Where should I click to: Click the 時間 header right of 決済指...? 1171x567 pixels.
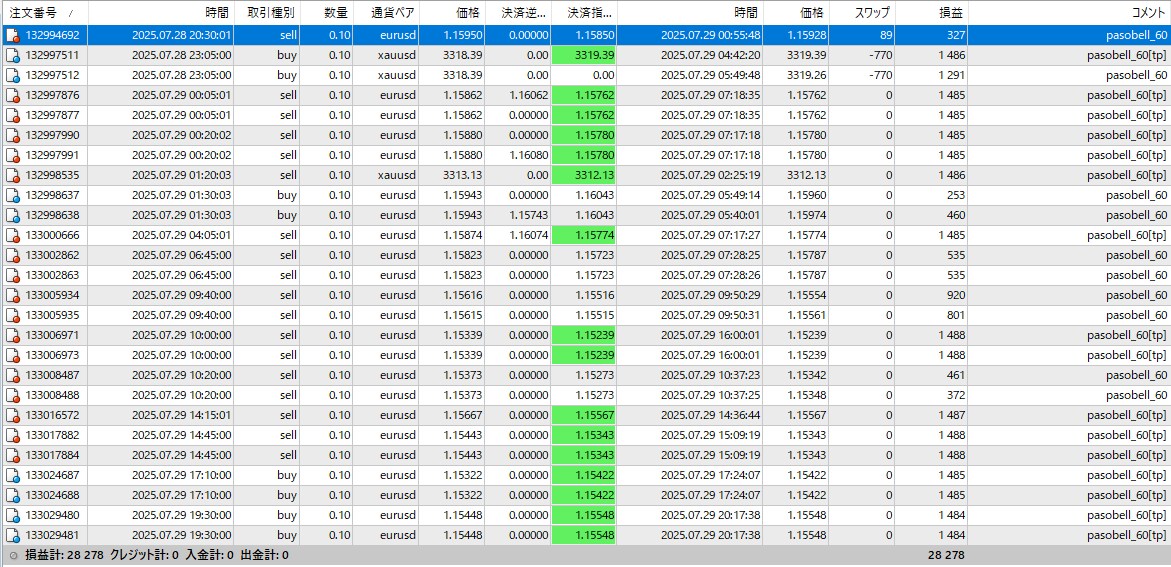(x=690, y=13)
